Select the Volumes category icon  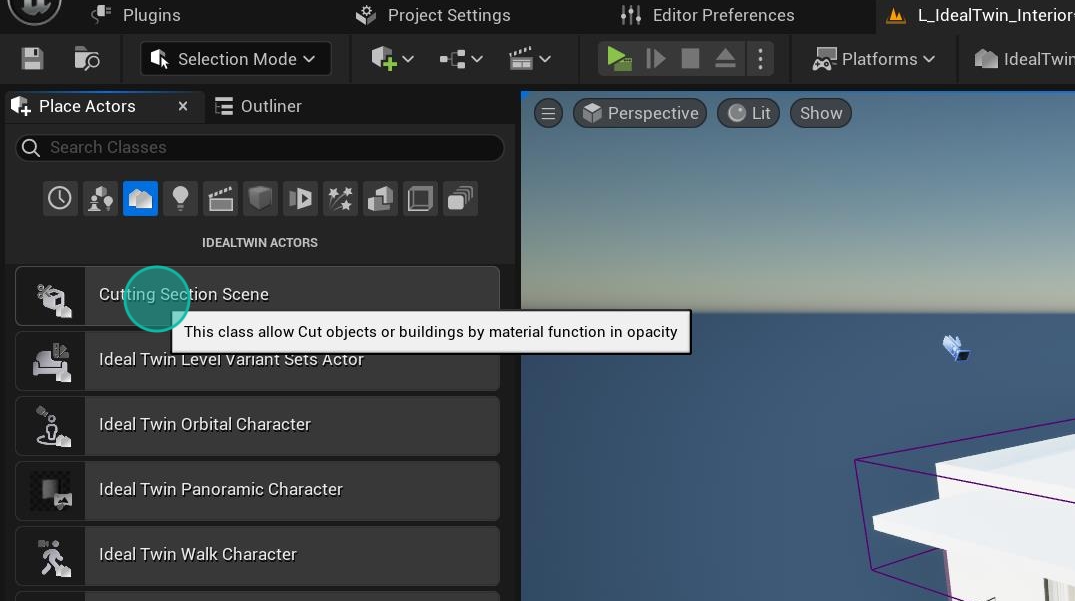420,199
